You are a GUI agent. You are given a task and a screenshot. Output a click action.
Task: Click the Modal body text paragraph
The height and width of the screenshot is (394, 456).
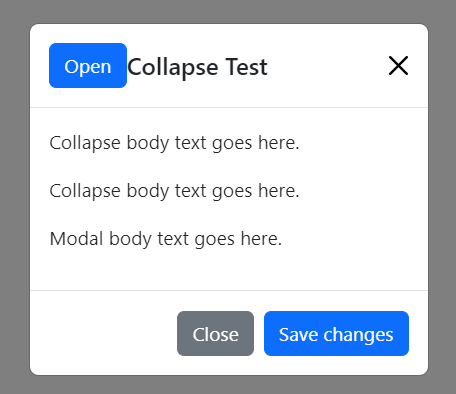coord(166,239)
